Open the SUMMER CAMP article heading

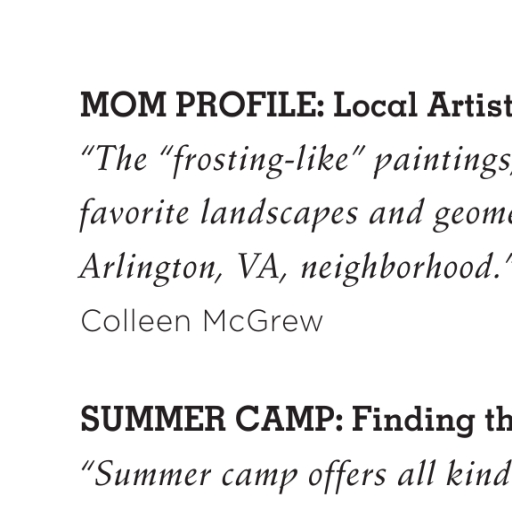(x=296, y=419)
